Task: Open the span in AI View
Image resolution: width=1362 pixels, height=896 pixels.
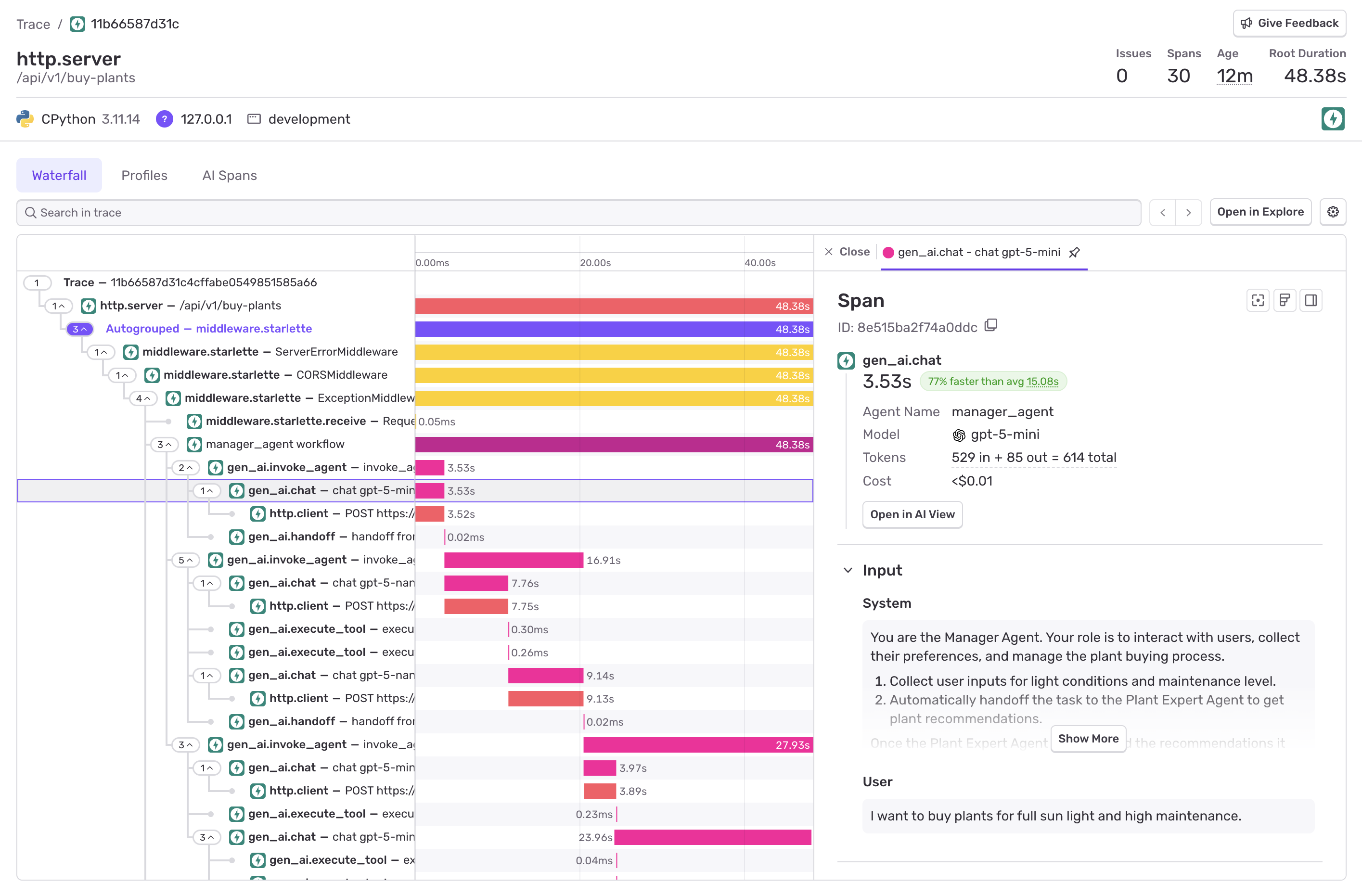Action: [912, 514]
